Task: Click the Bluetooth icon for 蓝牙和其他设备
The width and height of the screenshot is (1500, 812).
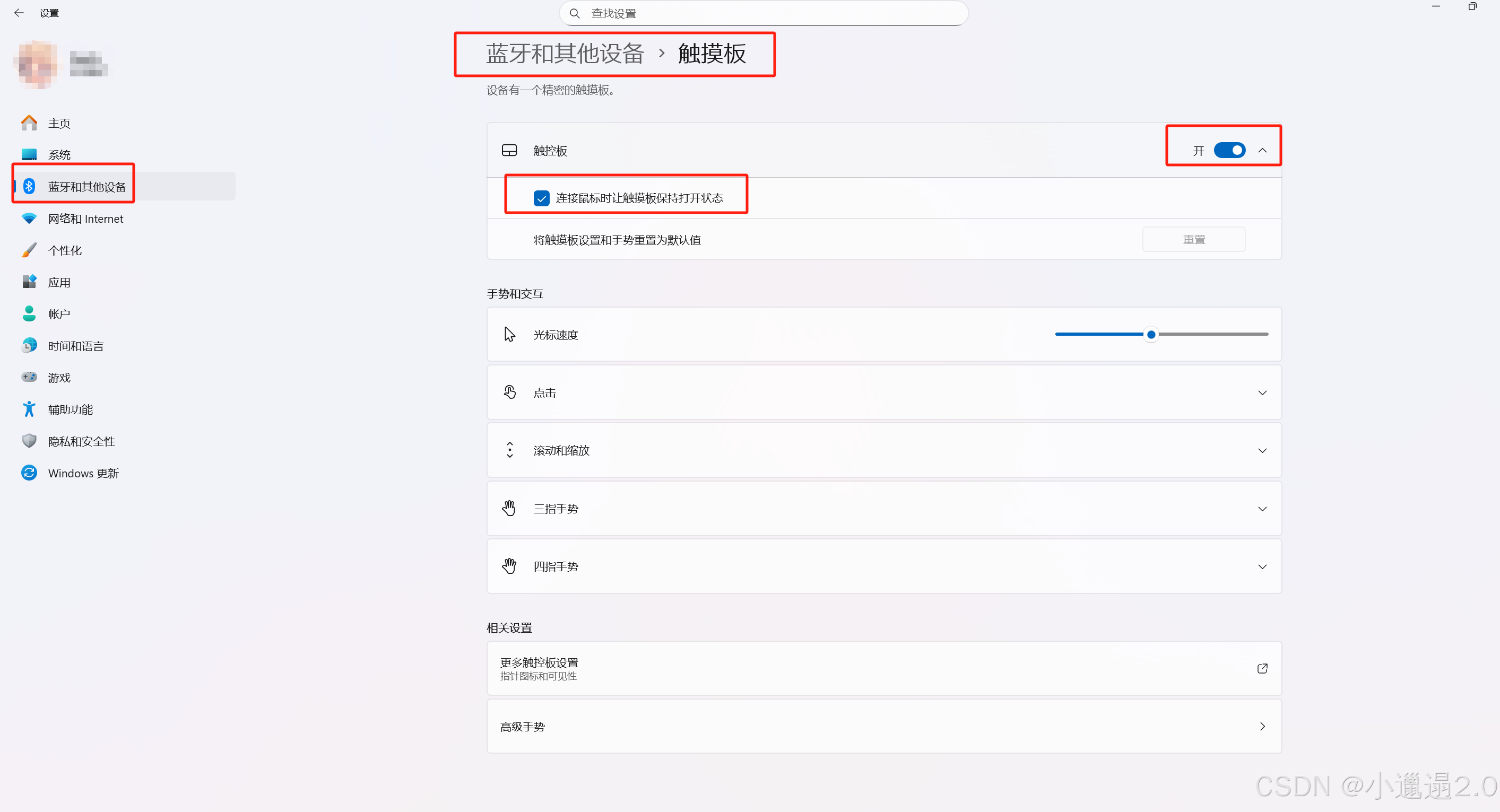Action: click(x=29, y=186)
